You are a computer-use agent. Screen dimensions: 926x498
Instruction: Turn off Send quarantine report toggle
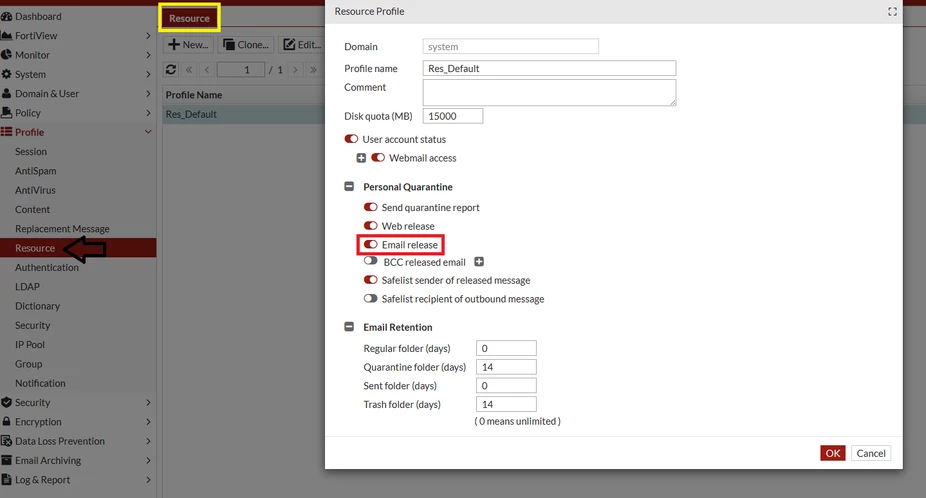tap(370, 207)
